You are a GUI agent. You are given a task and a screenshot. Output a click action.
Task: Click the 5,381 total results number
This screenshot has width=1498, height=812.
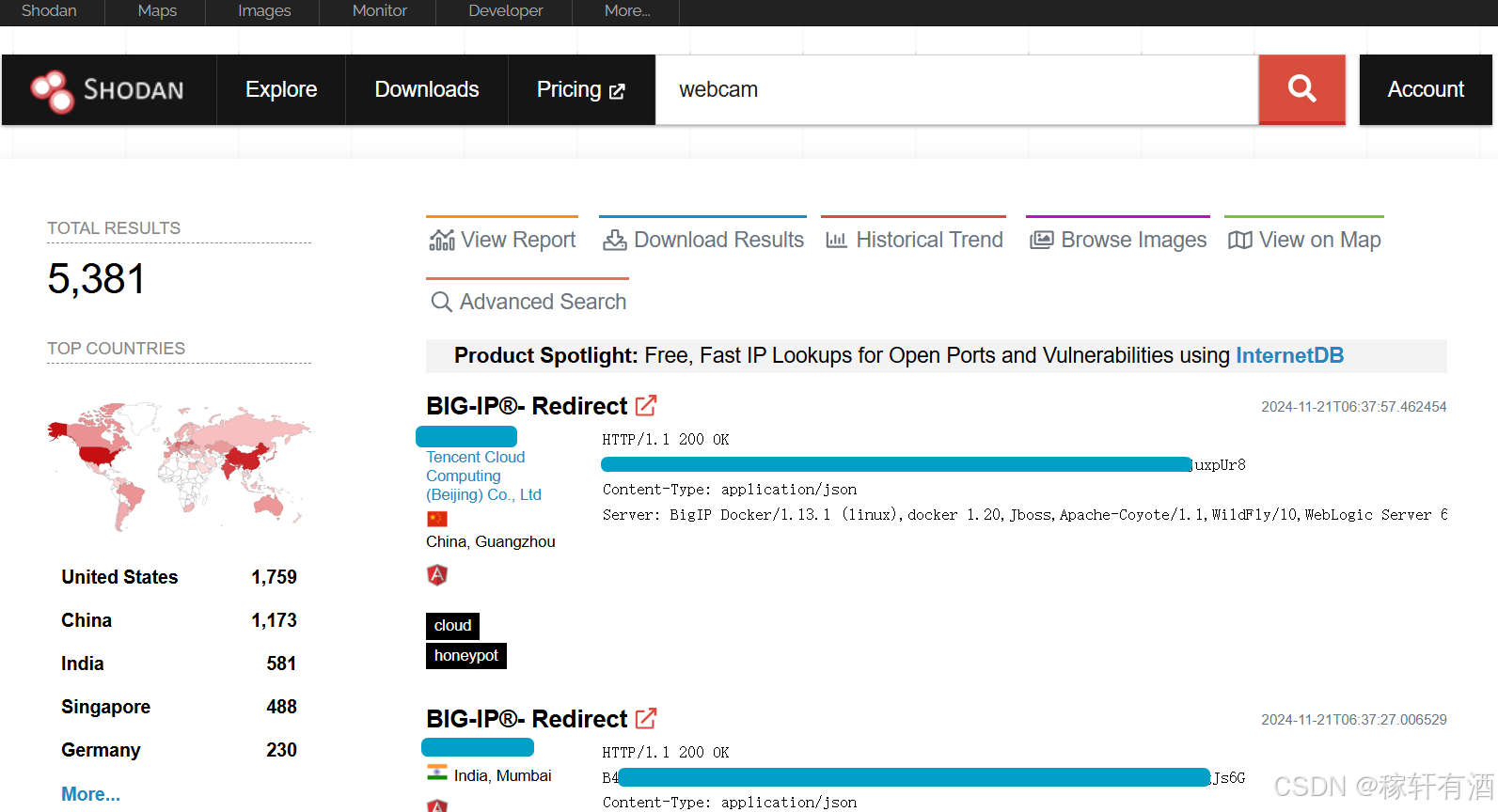click(97, 279)
